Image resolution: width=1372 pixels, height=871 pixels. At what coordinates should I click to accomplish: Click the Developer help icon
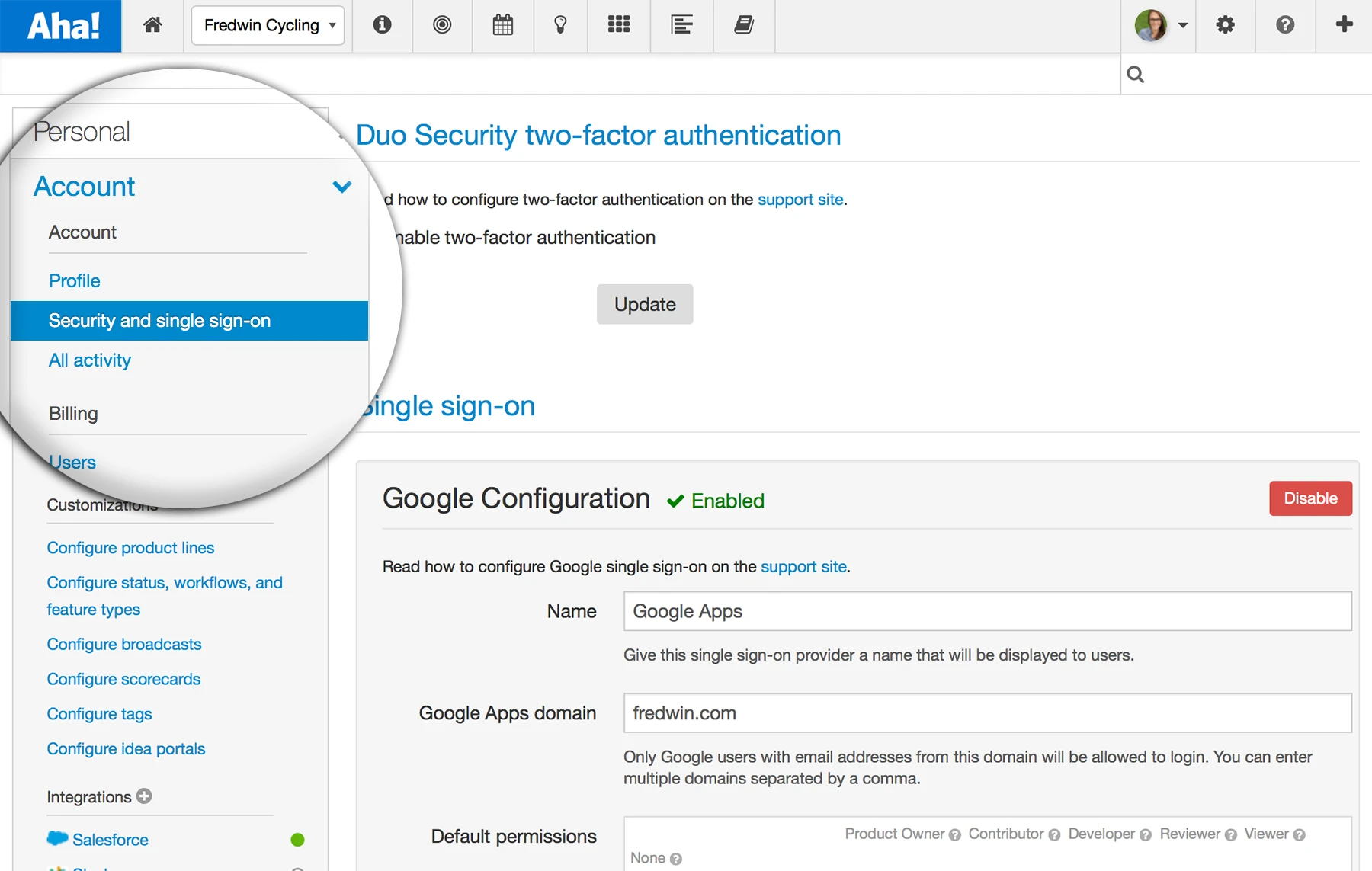[x=1146, y=835]
